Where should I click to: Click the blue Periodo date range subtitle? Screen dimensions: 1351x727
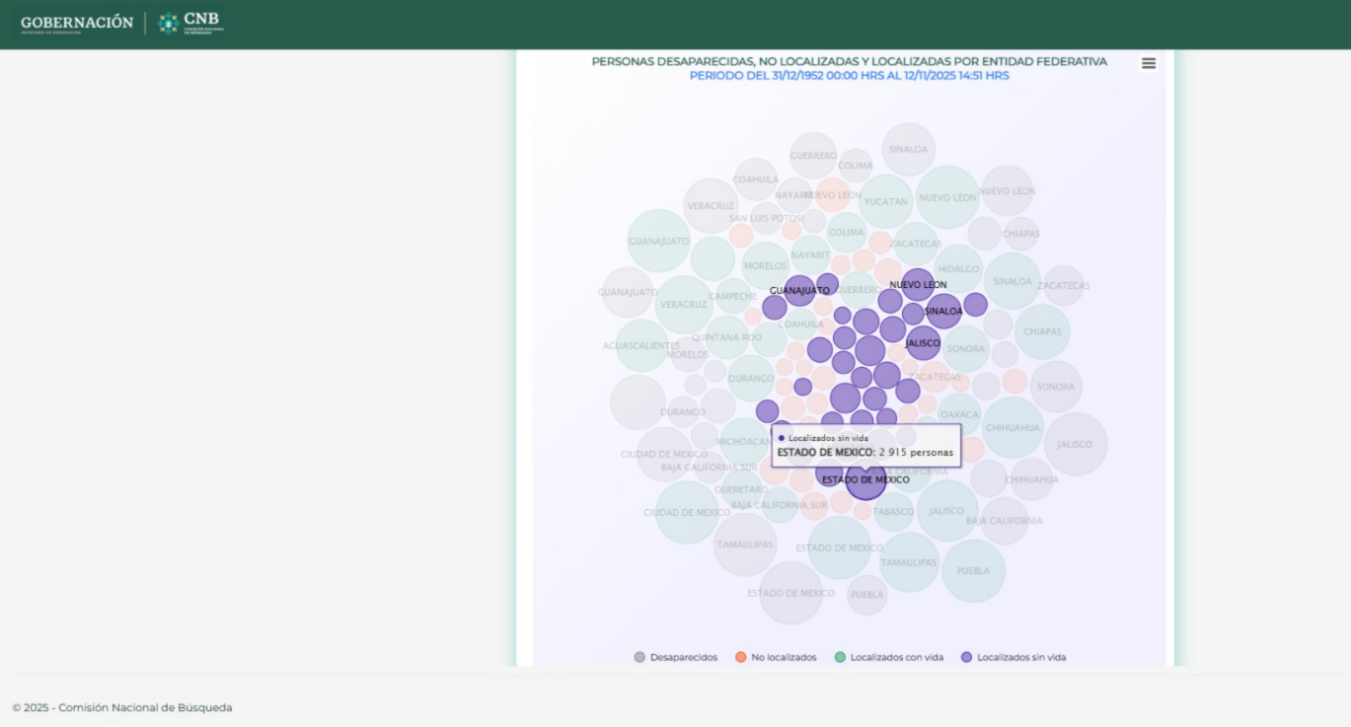click(849, 76)
